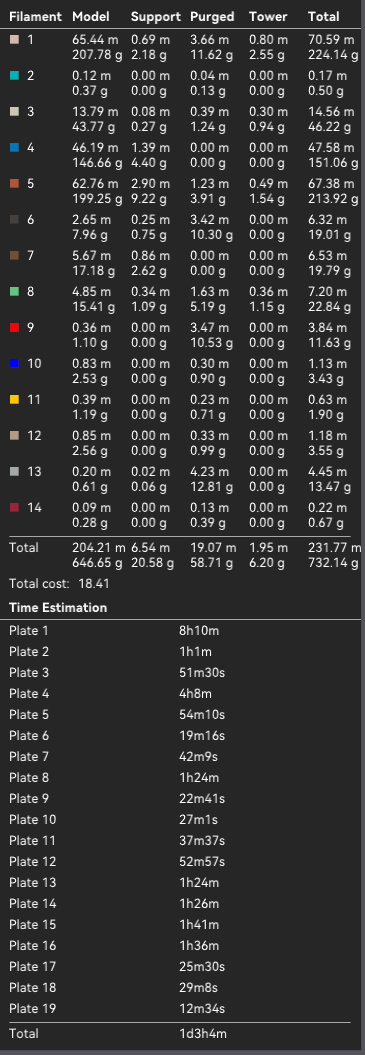Image resolution: width=365 pixels, height=1055 pixels.
Task: Click the 29m8s time value
Action: click(198, 988)
